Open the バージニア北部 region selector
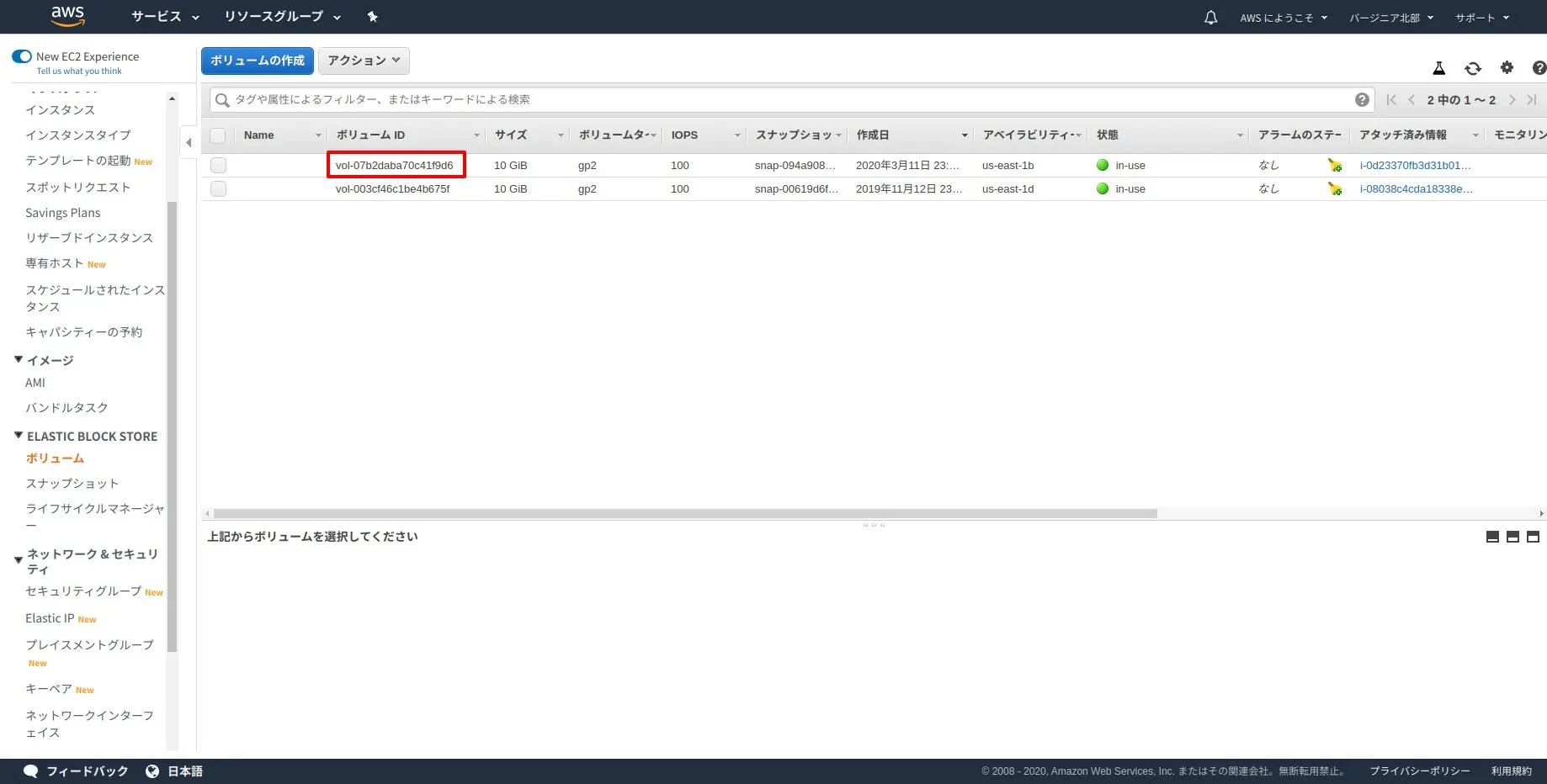The height and width of the screenshot is (784, 1547). (x=1391, y=18)
